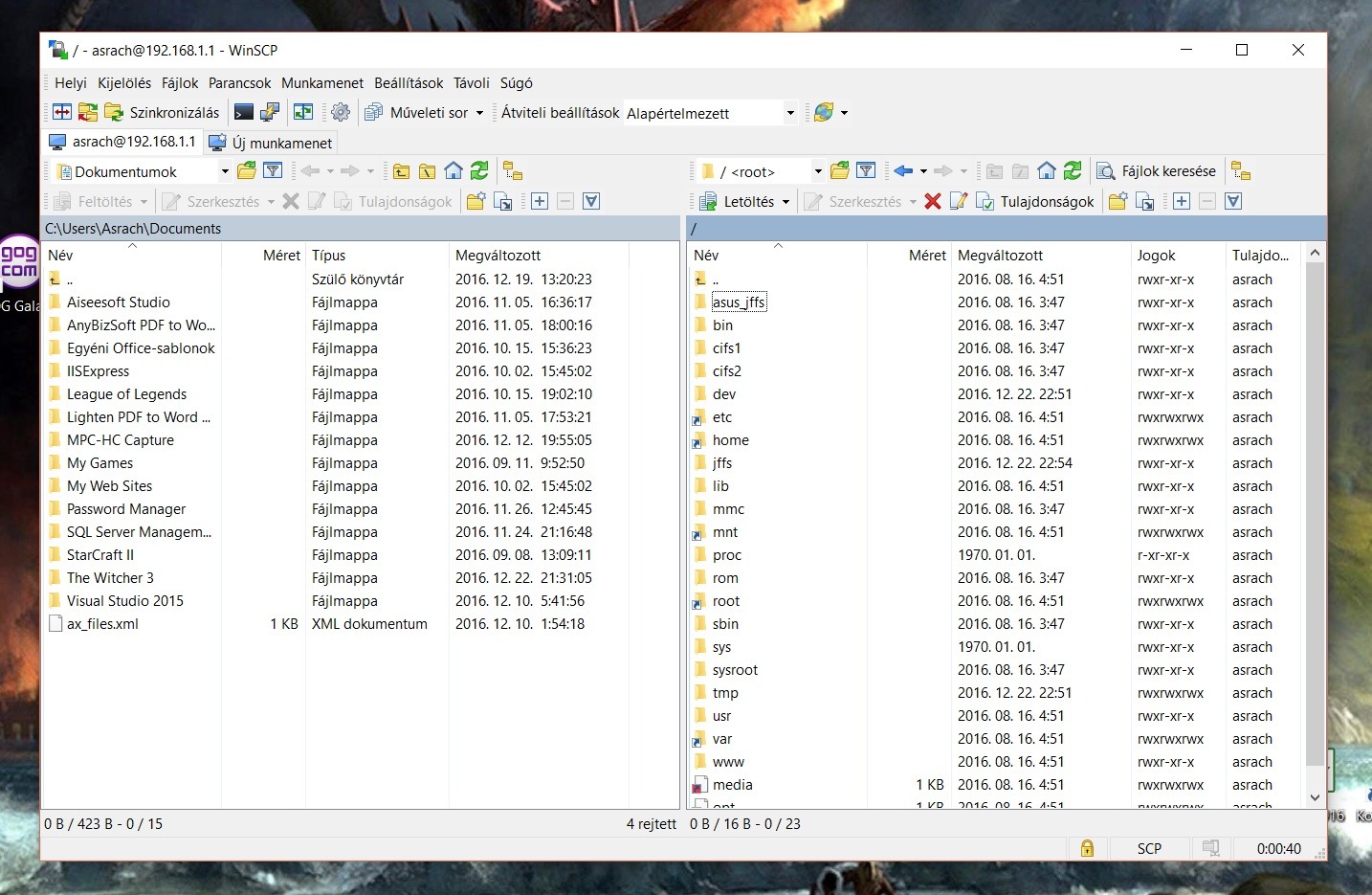Viewport: 1372px width, 895px height.
Task: Click the filter icon in local panel
Action: [x=273, y=170]
